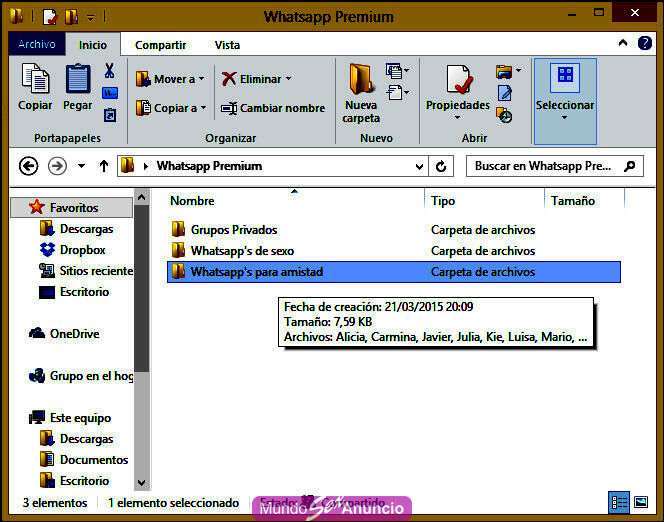Select Grupo en el hogar item
This screenshot has height=522, width=664.
click(x=80, y=376)
